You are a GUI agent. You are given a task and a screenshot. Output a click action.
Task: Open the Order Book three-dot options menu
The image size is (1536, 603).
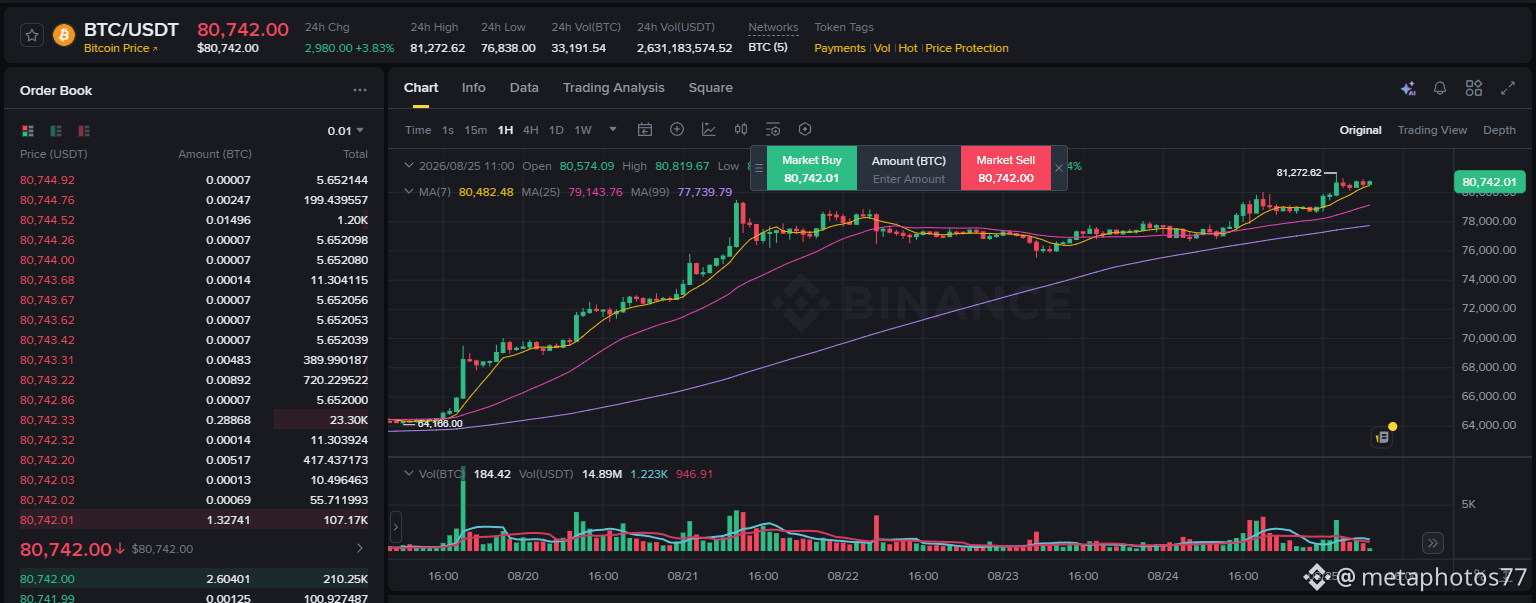360,90
